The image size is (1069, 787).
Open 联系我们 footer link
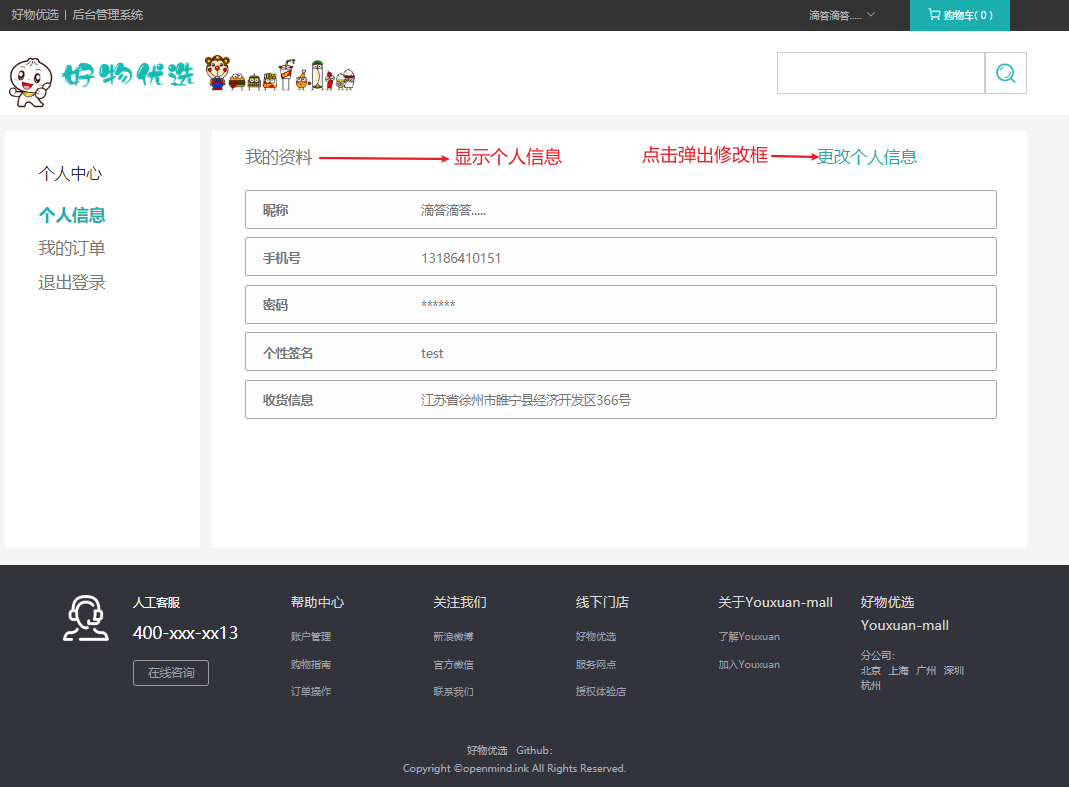453,692
